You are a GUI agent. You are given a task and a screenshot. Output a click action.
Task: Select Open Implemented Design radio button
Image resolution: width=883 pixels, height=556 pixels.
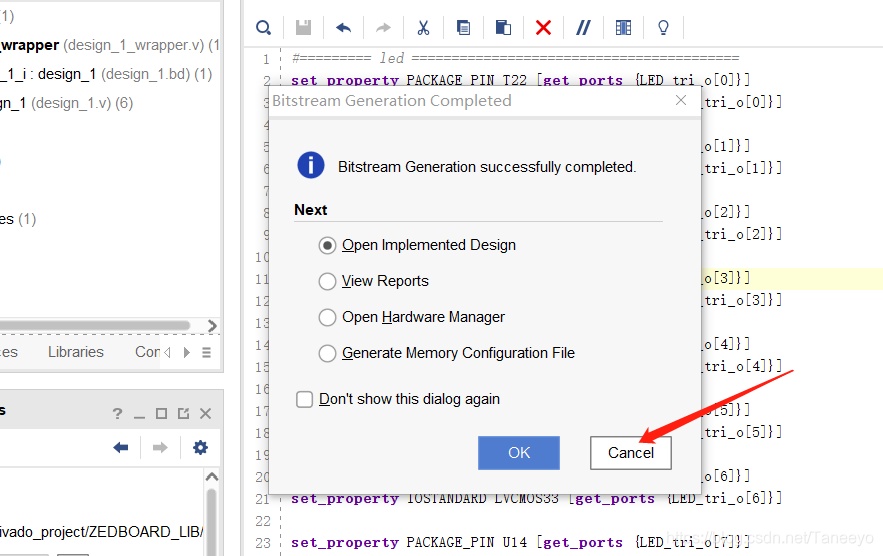pyautogui.click(x=327, y=246)
